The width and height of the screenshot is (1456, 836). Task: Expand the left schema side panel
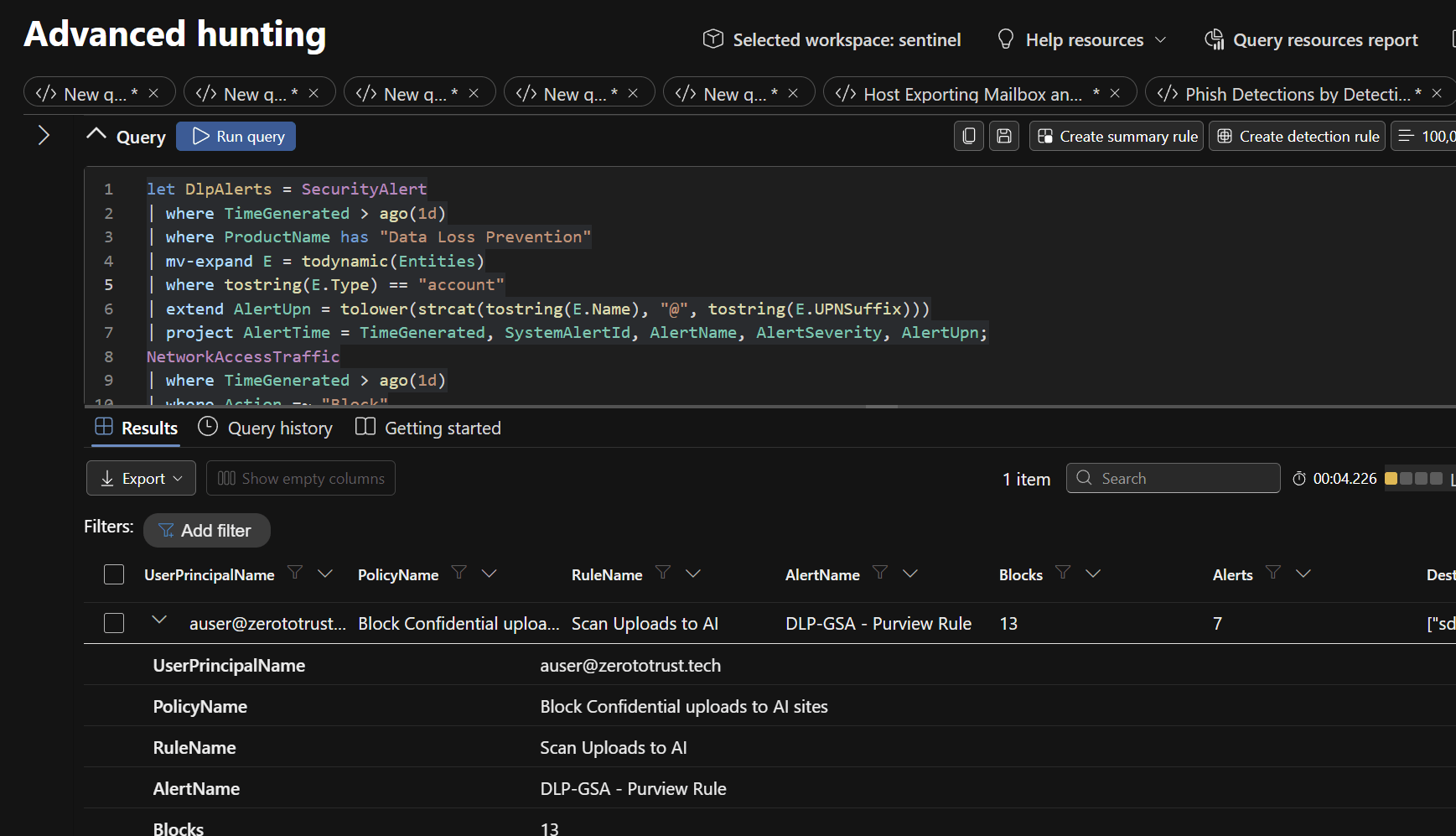(x=44, y=135)
